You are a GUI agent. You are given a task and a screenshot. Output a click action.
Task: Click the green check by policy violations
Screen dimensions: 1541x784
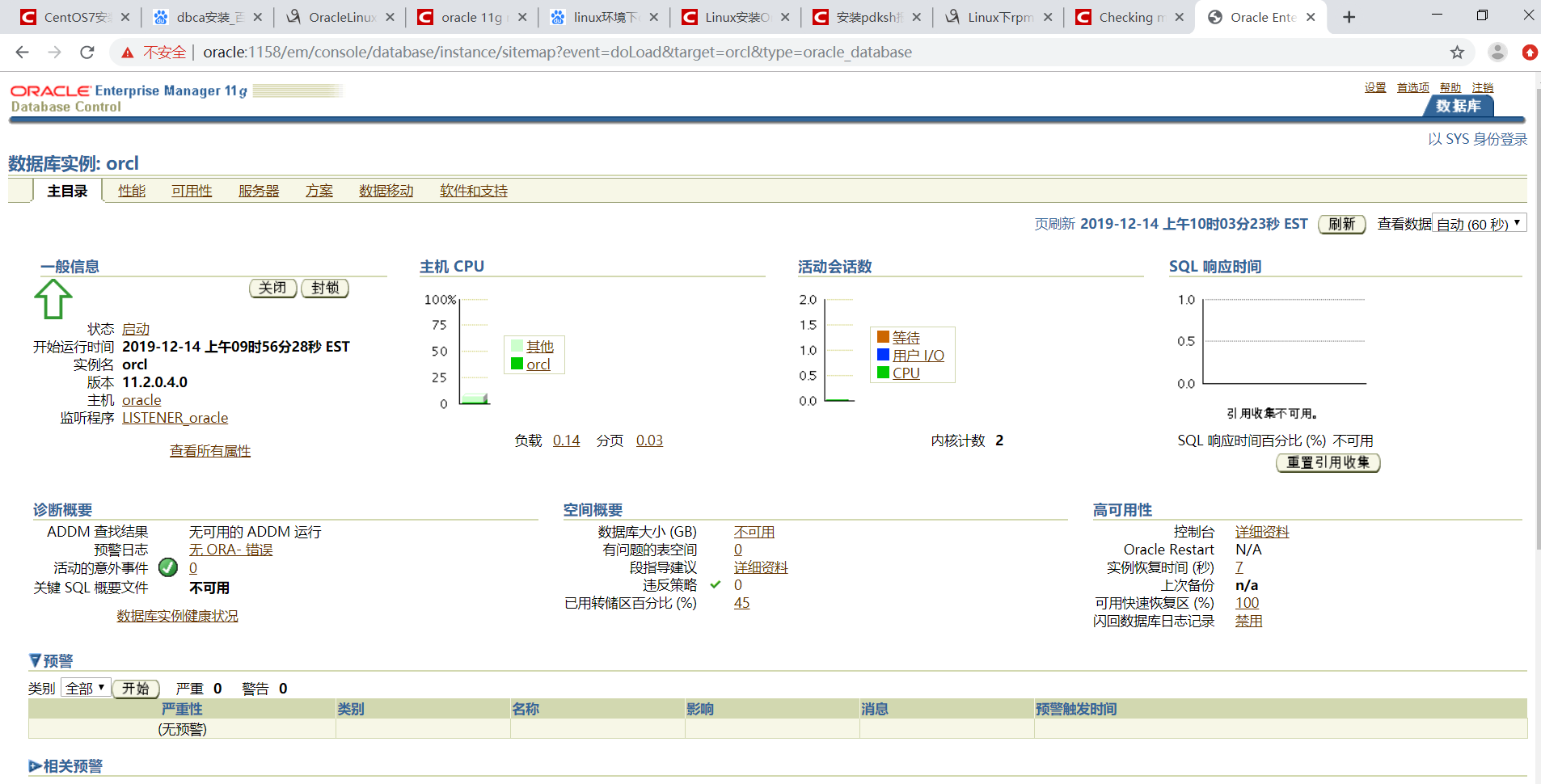coord(716,584)
